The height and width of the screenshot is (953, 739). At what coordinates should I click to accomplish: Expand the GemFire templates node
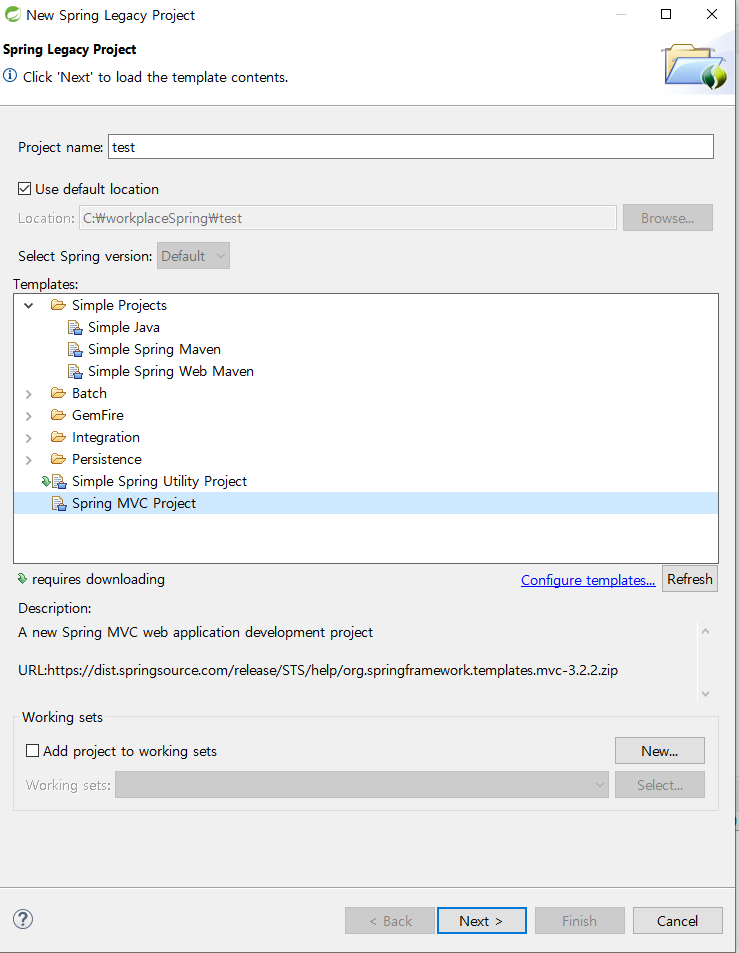click(x=29, y=416)
